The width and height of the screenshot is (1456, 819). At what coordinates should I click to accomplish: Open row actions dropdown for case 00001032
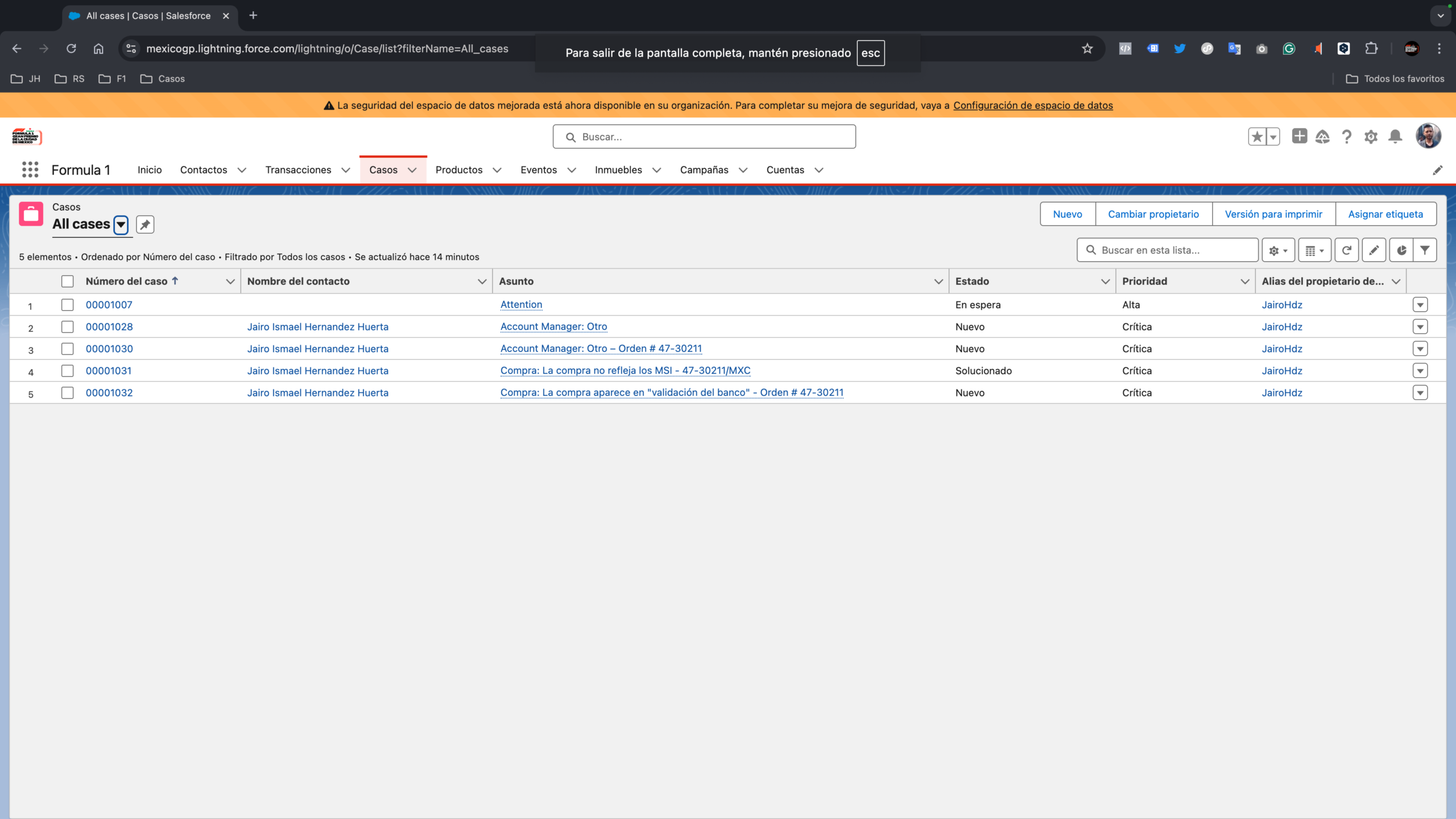click(x=1420, y=393)
